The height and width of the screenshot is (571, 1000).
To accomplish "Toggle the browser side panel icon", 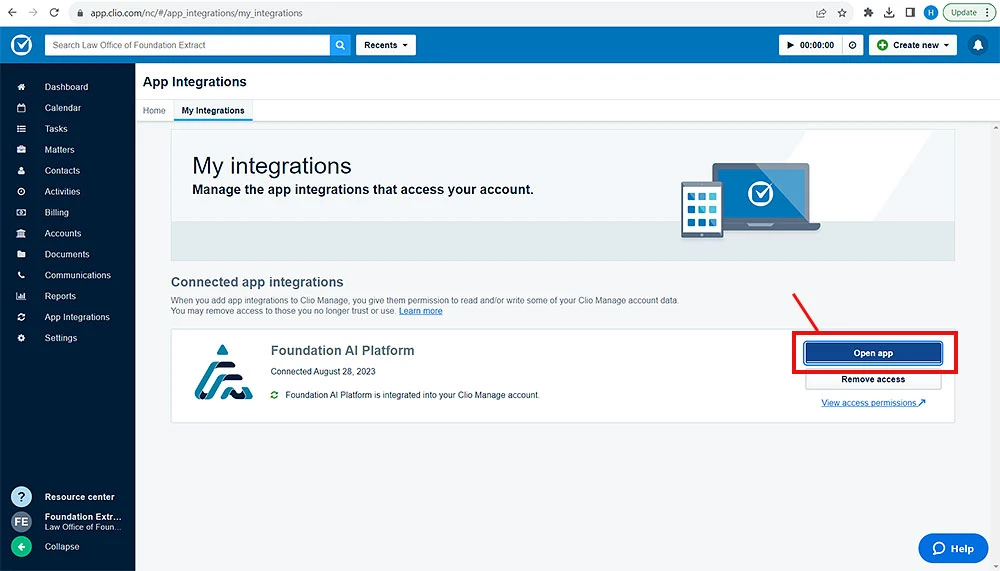I will click(x=910, y=13).
